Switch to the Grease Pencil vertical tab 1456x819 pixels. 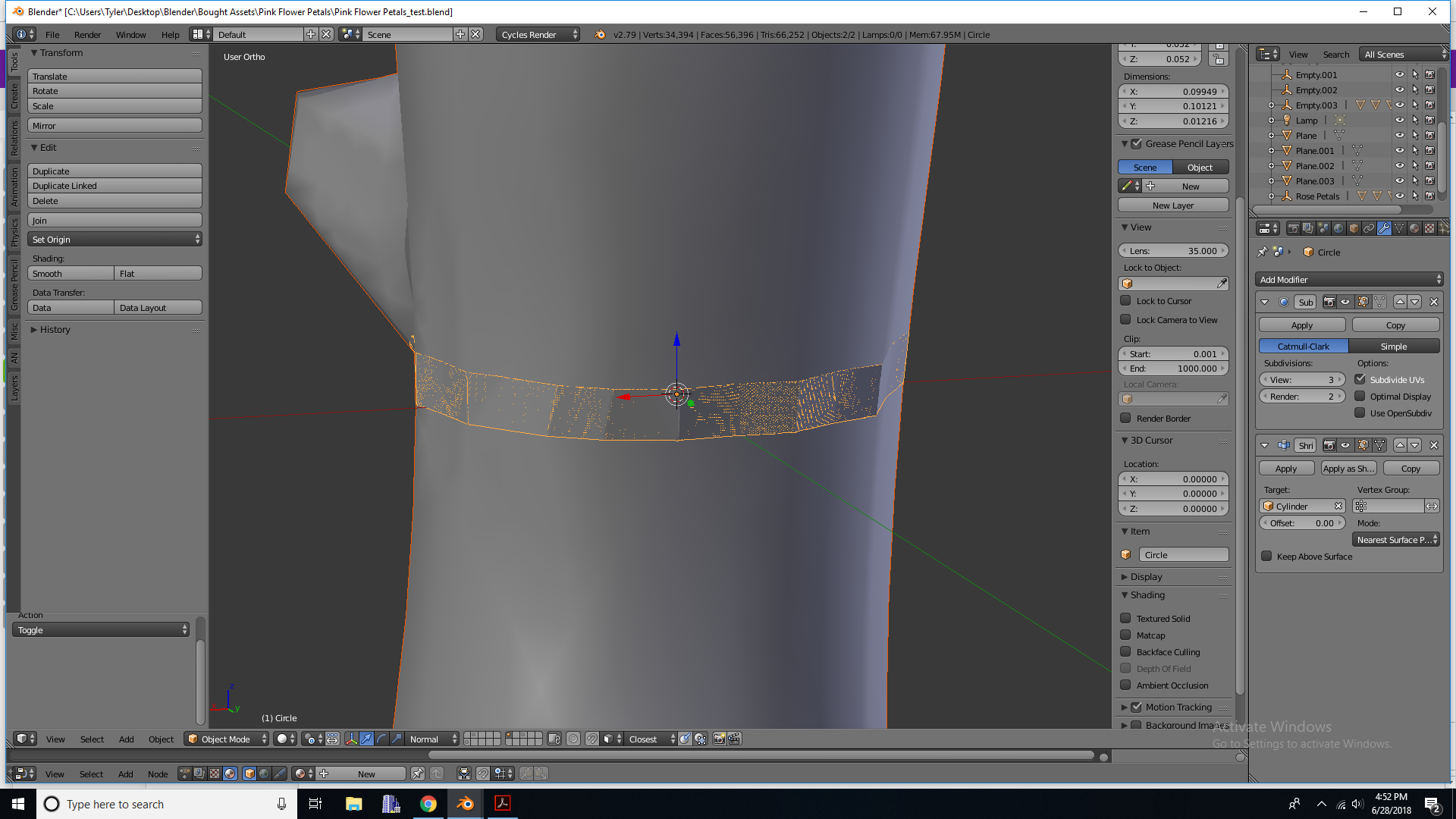click(x=14, y=284)
